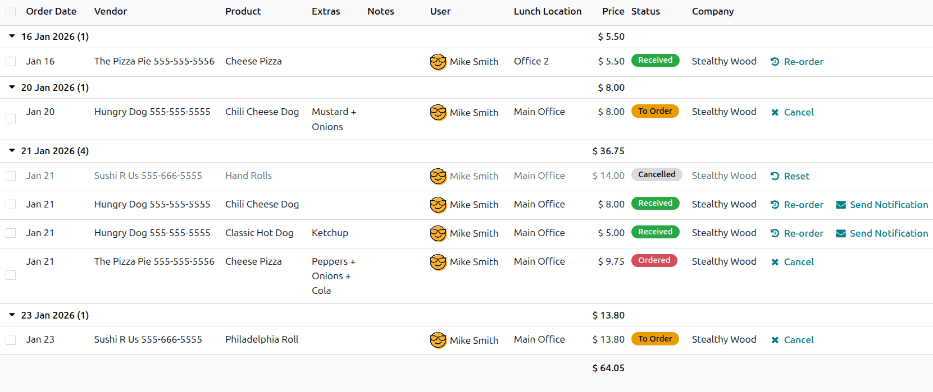The image size is (933, 392).
Task: Re-order the Jan 16 Cheese Pizza
Action: click(x=797, y=62)
